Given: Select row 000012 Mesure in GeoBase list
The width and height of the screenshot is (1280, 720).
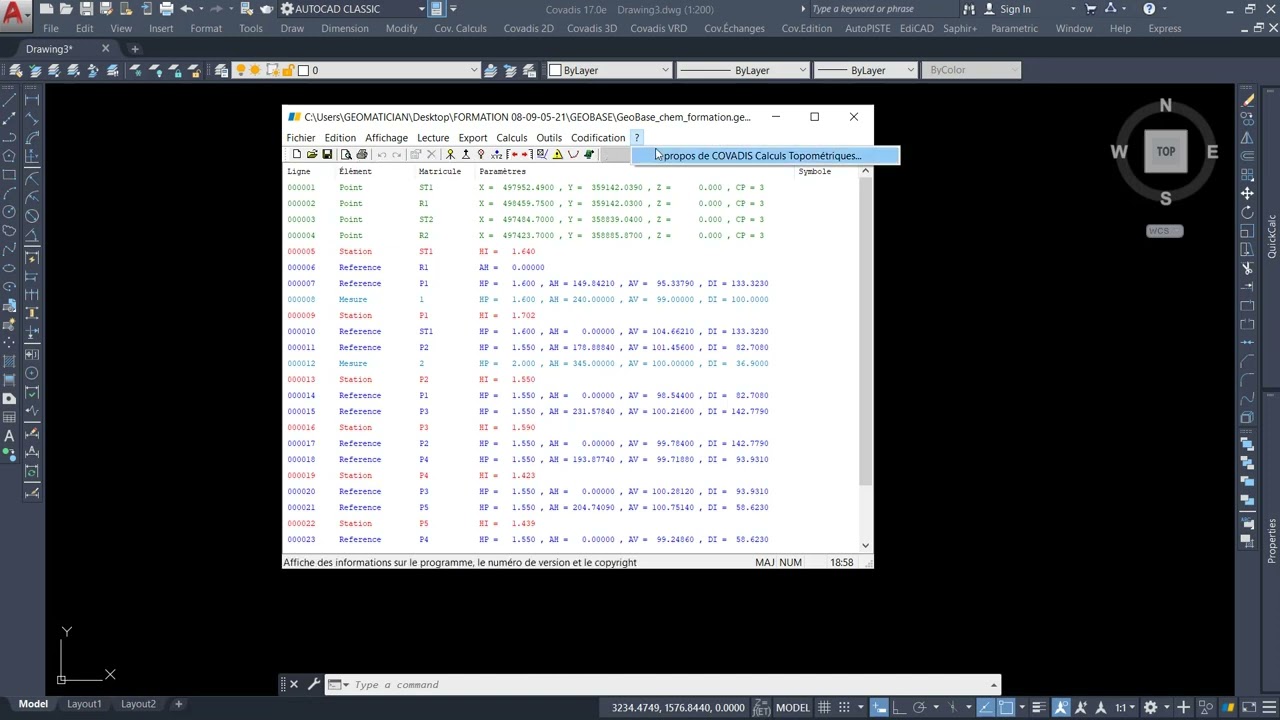Looking at the screenshot, I should point(570,363).
